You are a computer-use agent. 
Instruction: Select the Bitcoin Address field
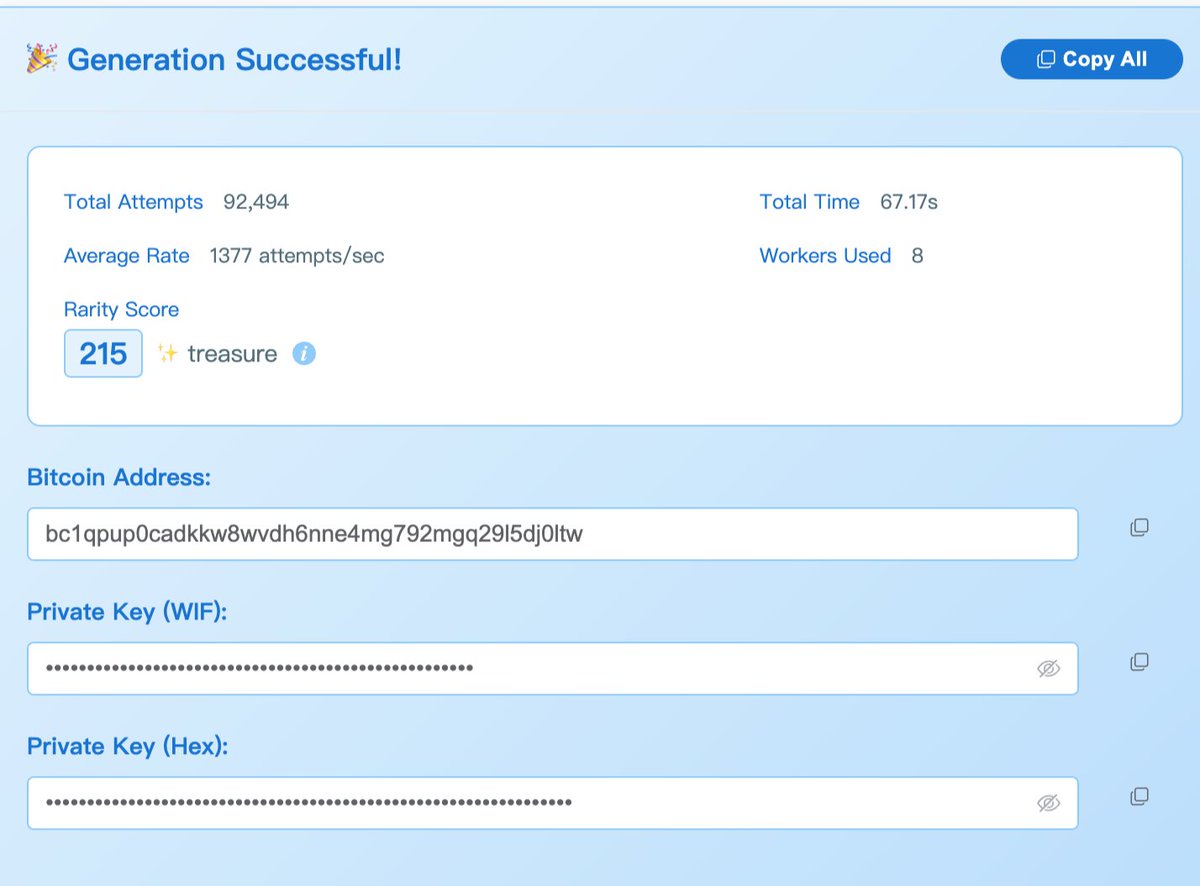coord(553,534)
